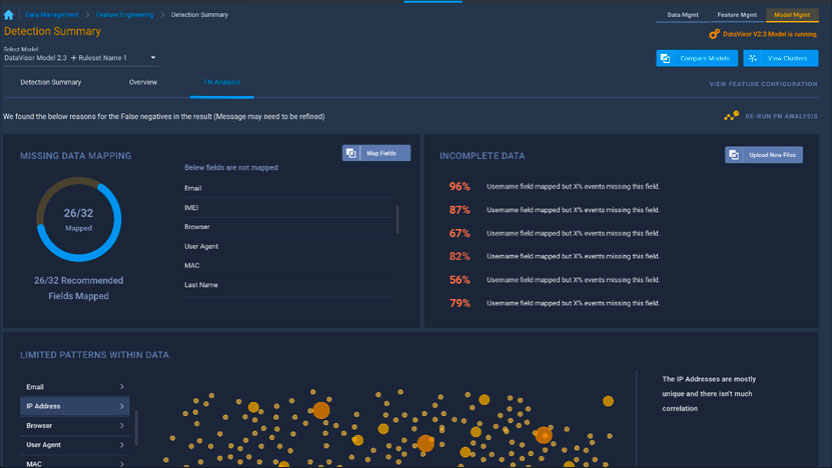Click the 26/32 Recommended Fields Mapped text
Viewport: 832px width, 468px height.
pos(79,288)
